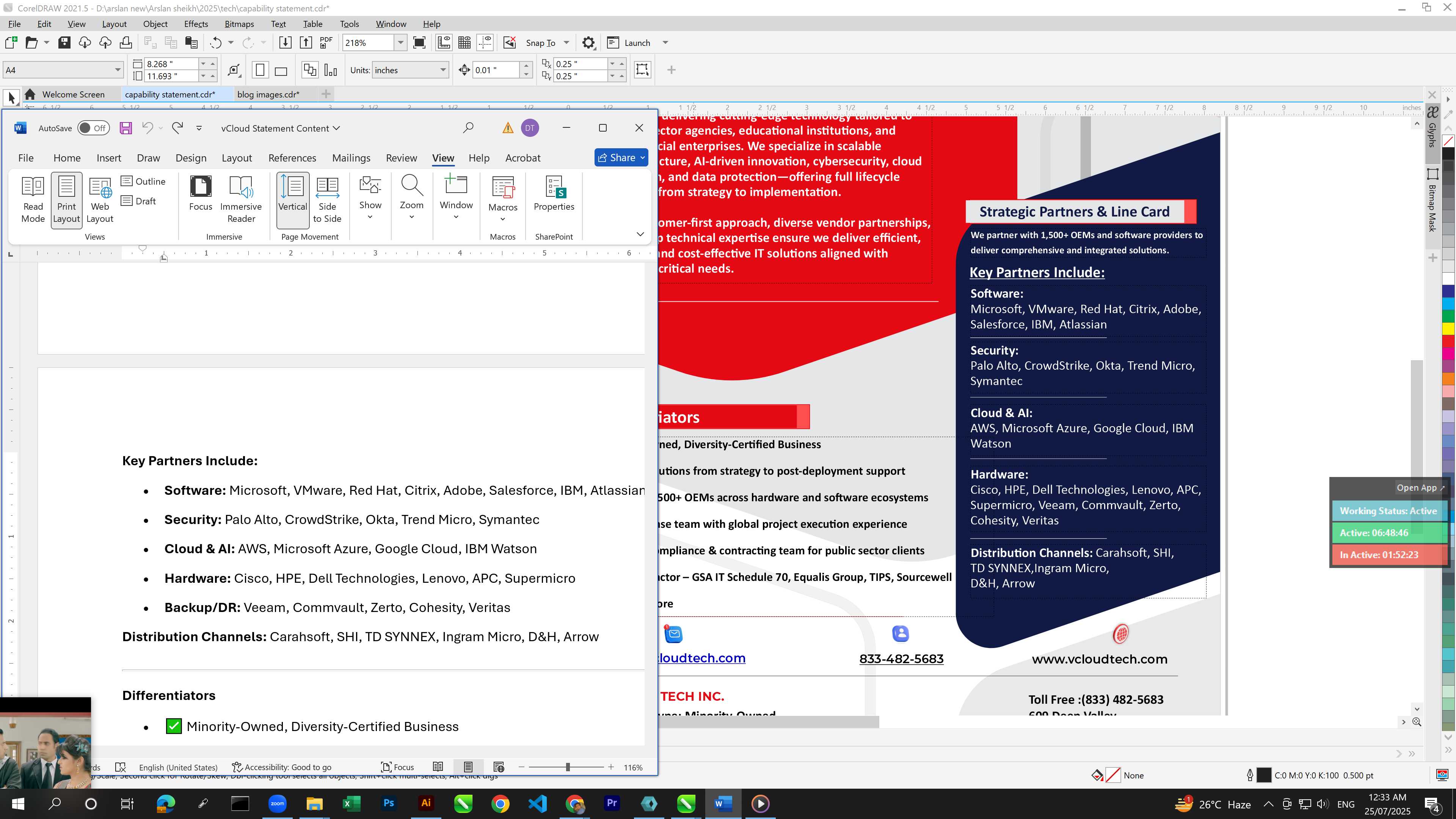
Task: Open Word Immersive Reader
Action: click(x=241, y=199)
